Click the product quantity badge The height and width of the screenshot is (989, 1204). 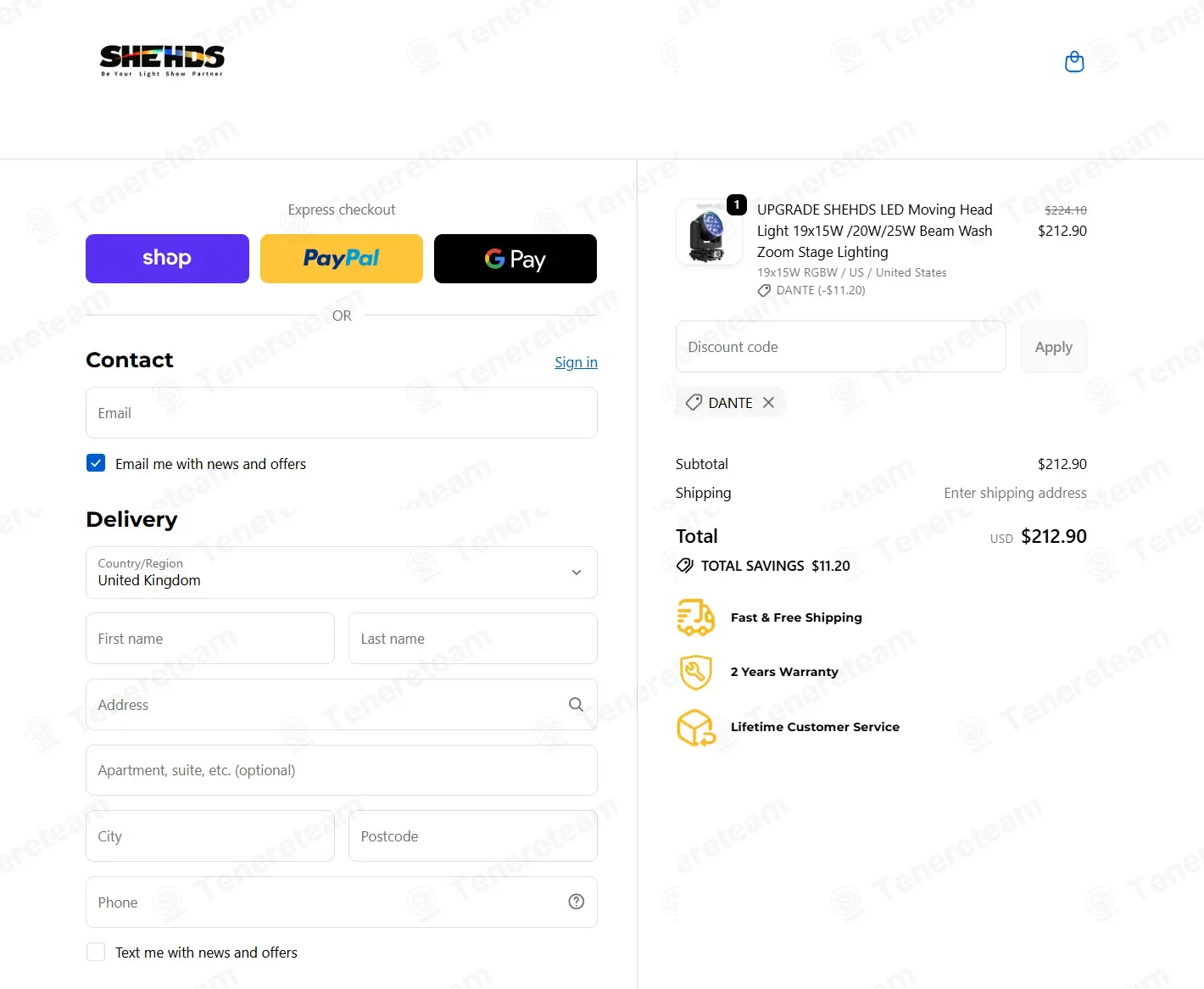click(x=737, y=204)
